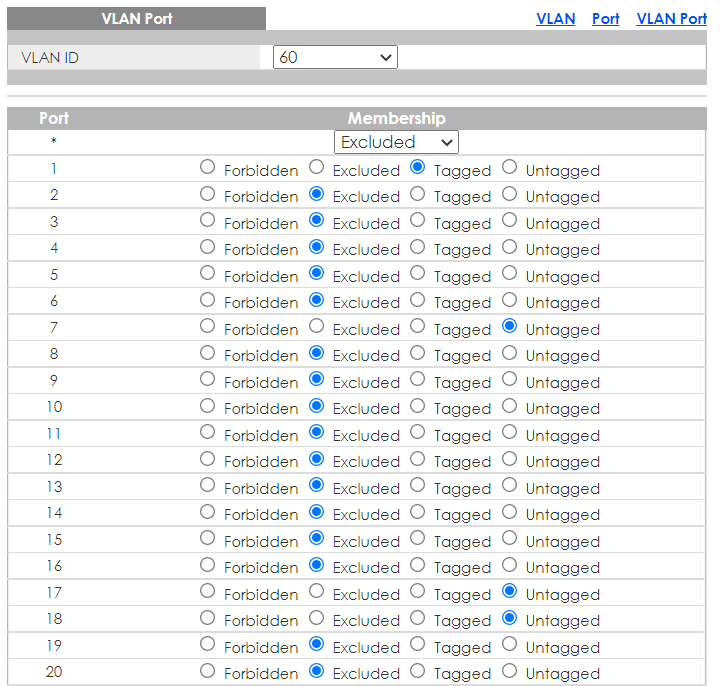The height and width of the screenshot is (686, 720).
Task: Choose Excluded radio for port 8
Action: [316, 353]
